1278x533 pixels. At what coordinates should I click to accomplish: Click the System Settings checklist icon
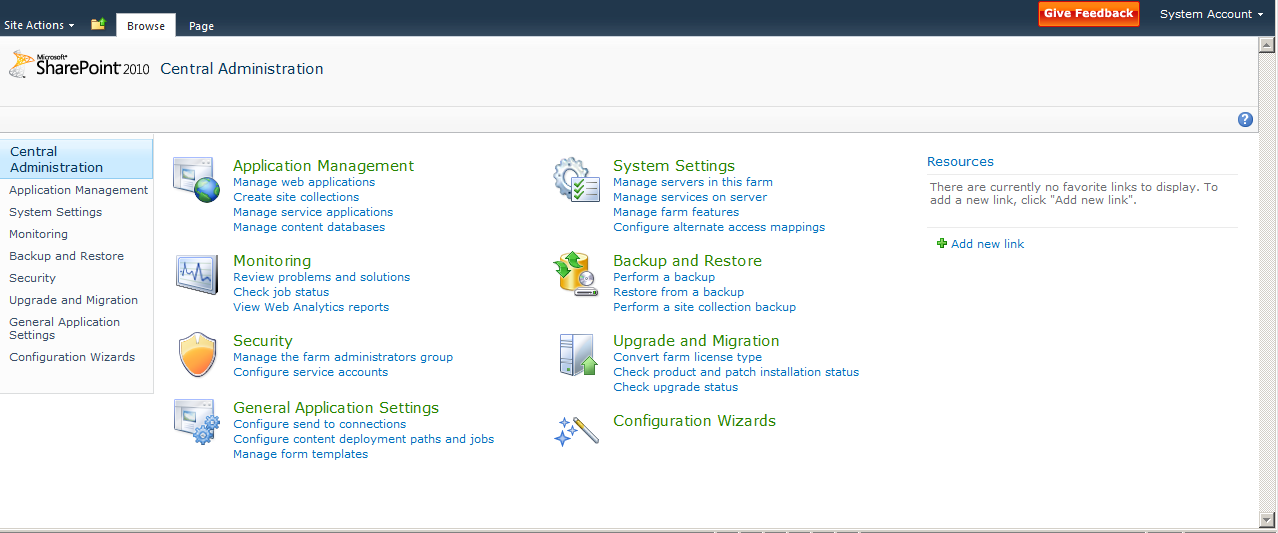577,179
